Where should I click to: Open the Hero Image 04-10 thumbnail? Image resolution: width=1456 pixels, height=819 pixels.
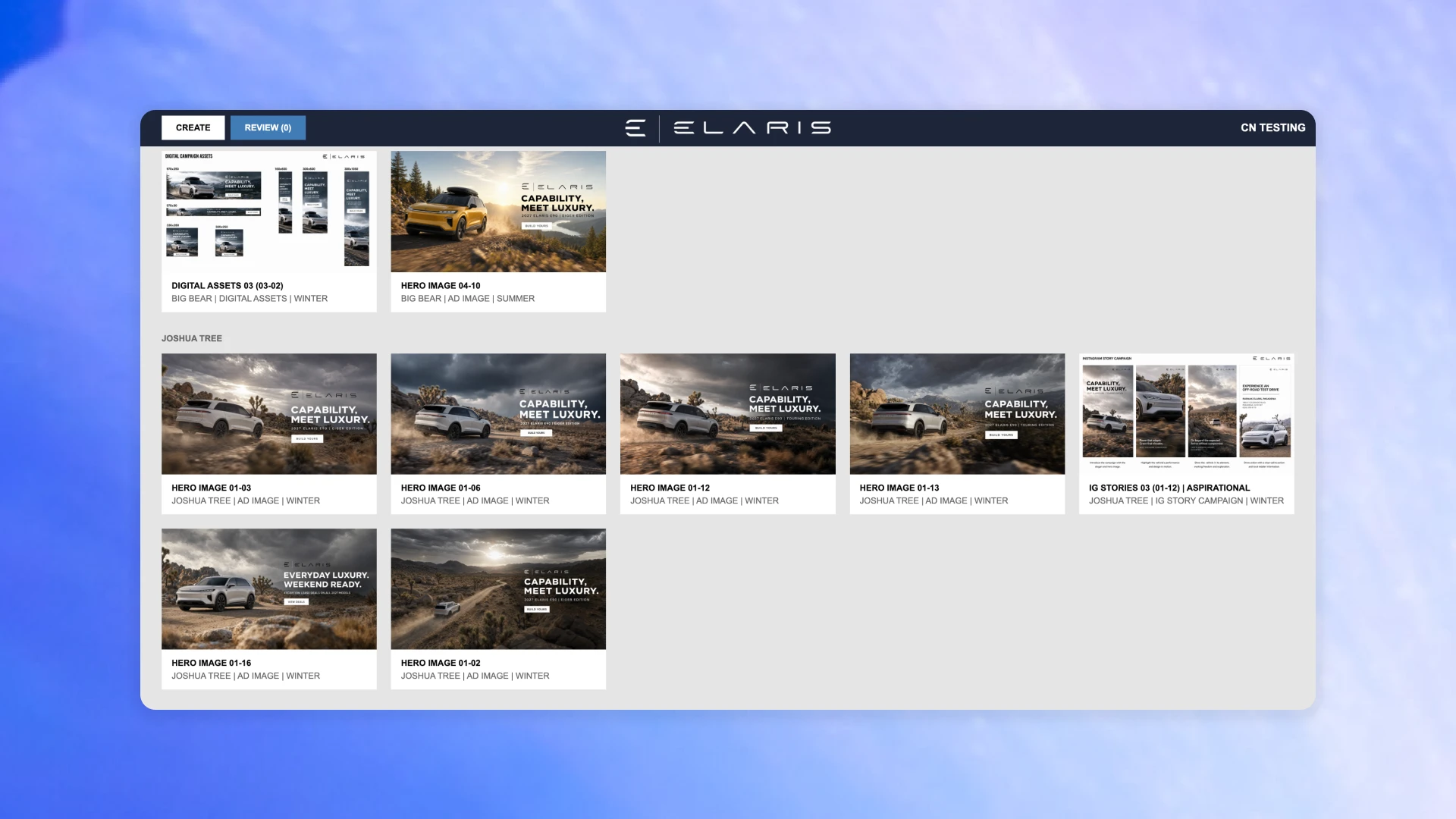tap(498, 211)
